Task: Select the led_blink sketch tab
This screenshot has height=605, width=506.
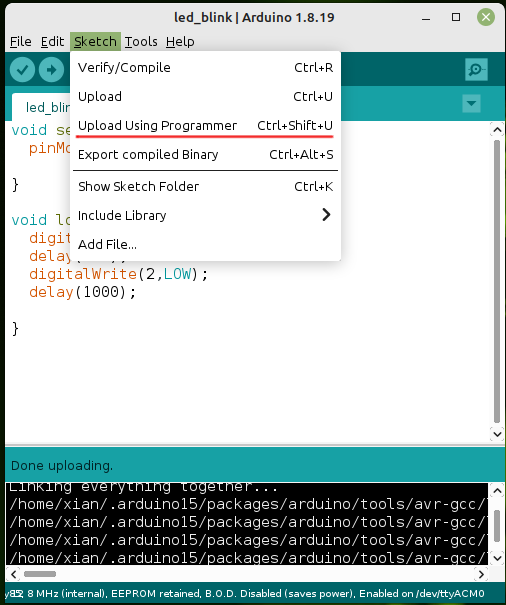Action: coord(41,107)
